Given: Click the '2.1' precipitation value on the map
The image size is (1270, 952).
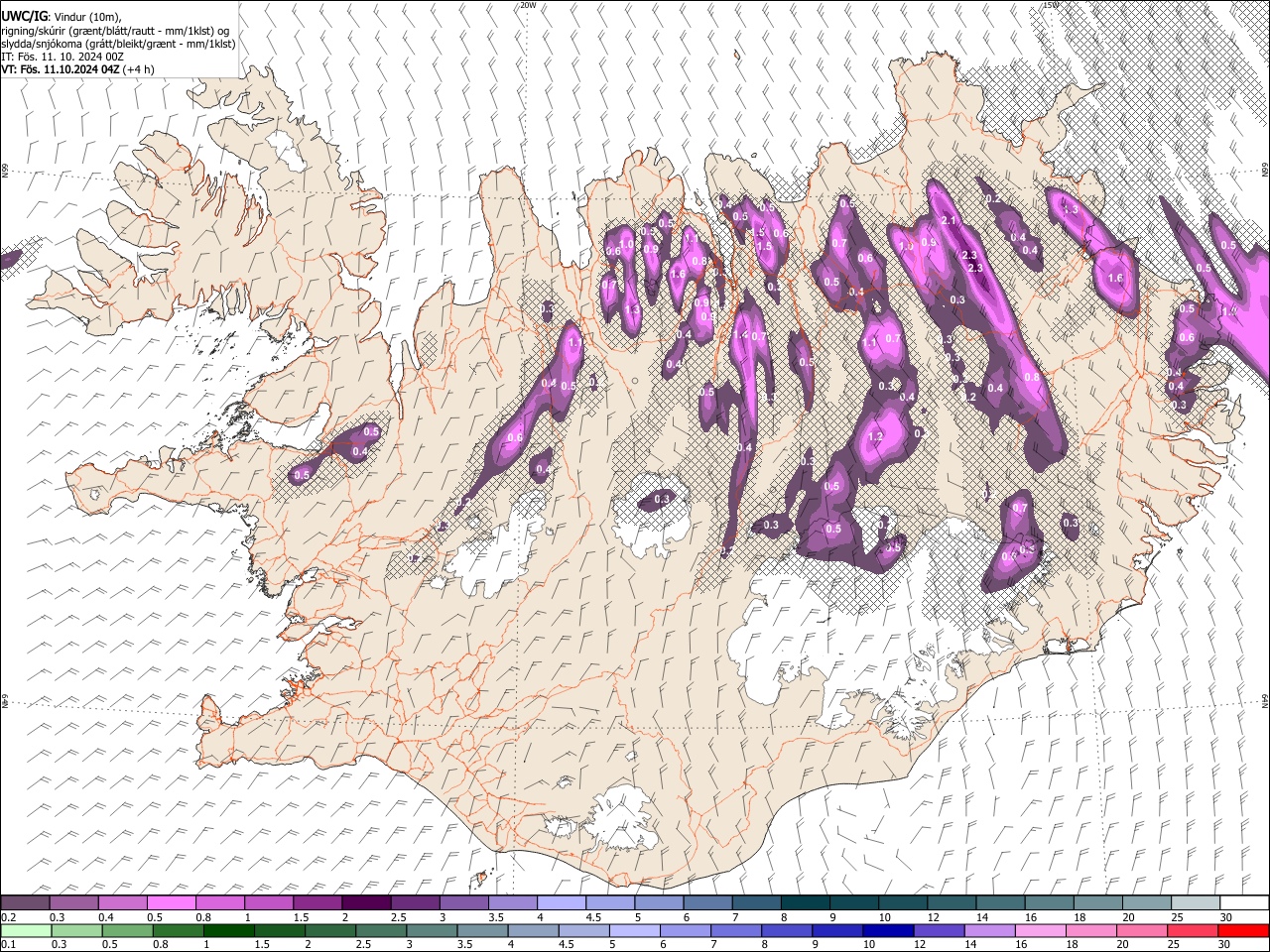Looking at the screenshot, I should tap(948, 220).
